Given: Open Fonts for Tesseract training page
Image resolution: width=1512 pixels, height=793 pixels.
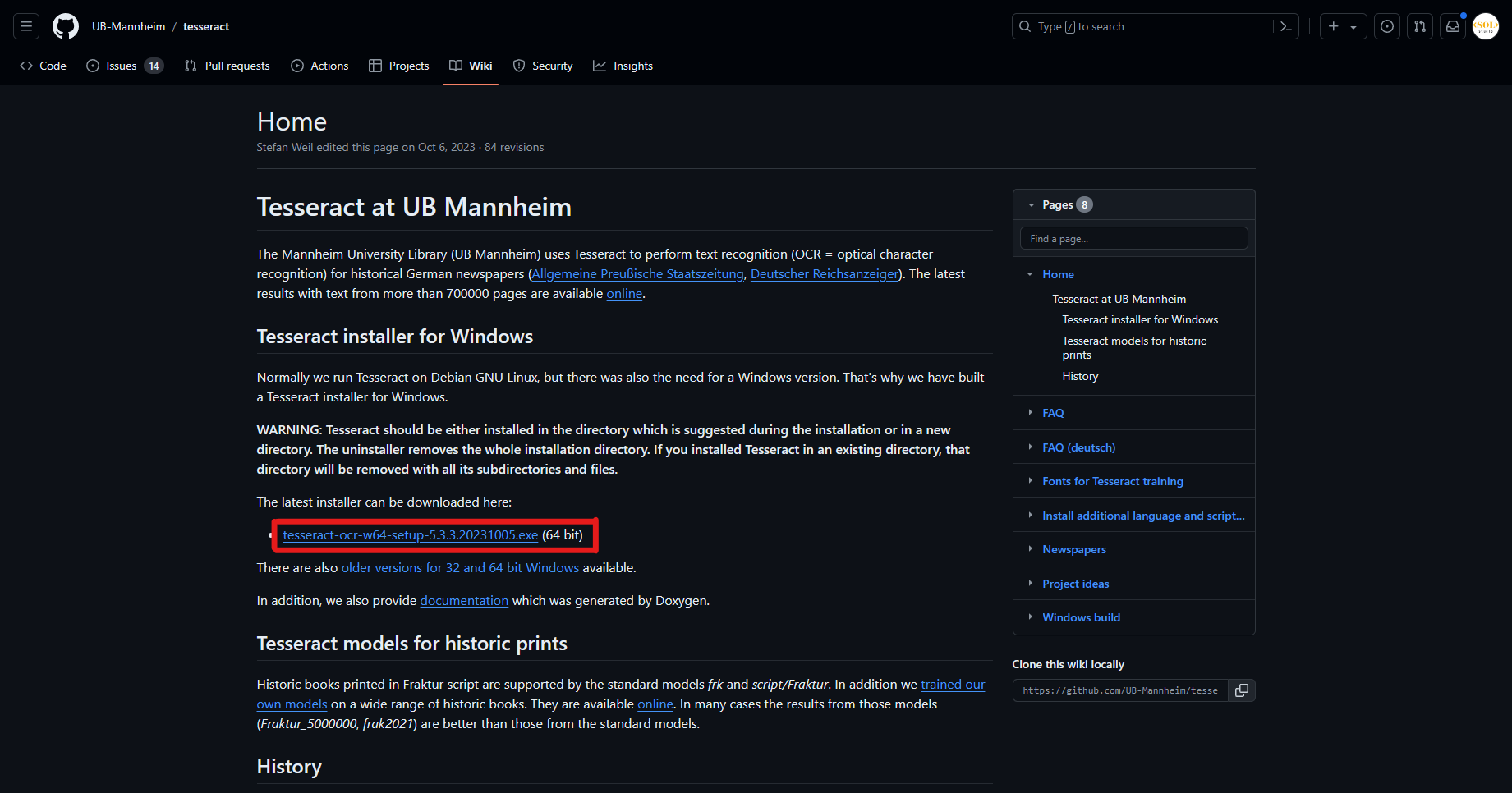Looking at the screenshot, I should pos(1113,481).
